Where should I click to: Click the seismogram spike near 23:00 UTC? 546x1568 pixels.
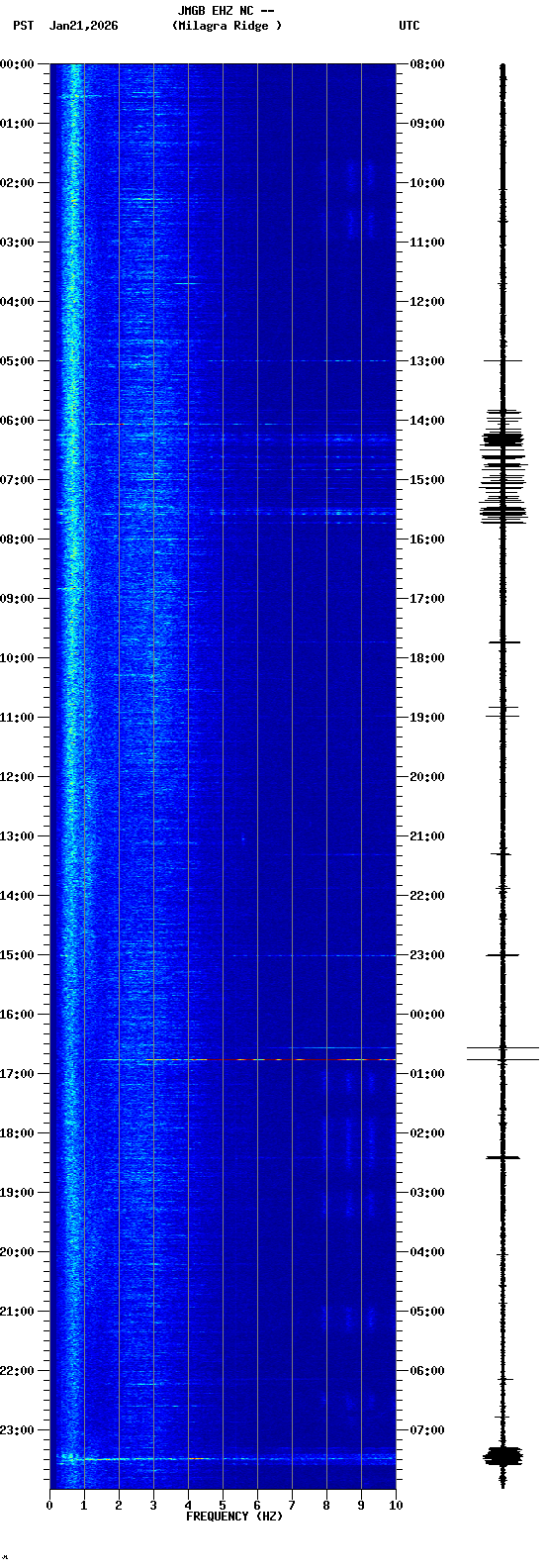tap(502, 955)
